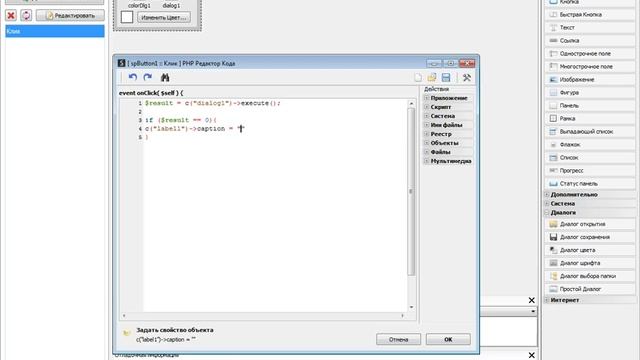The image size is (640, 360).
Task: Place cursor in line 4 caption code
Action: point(194,129)
